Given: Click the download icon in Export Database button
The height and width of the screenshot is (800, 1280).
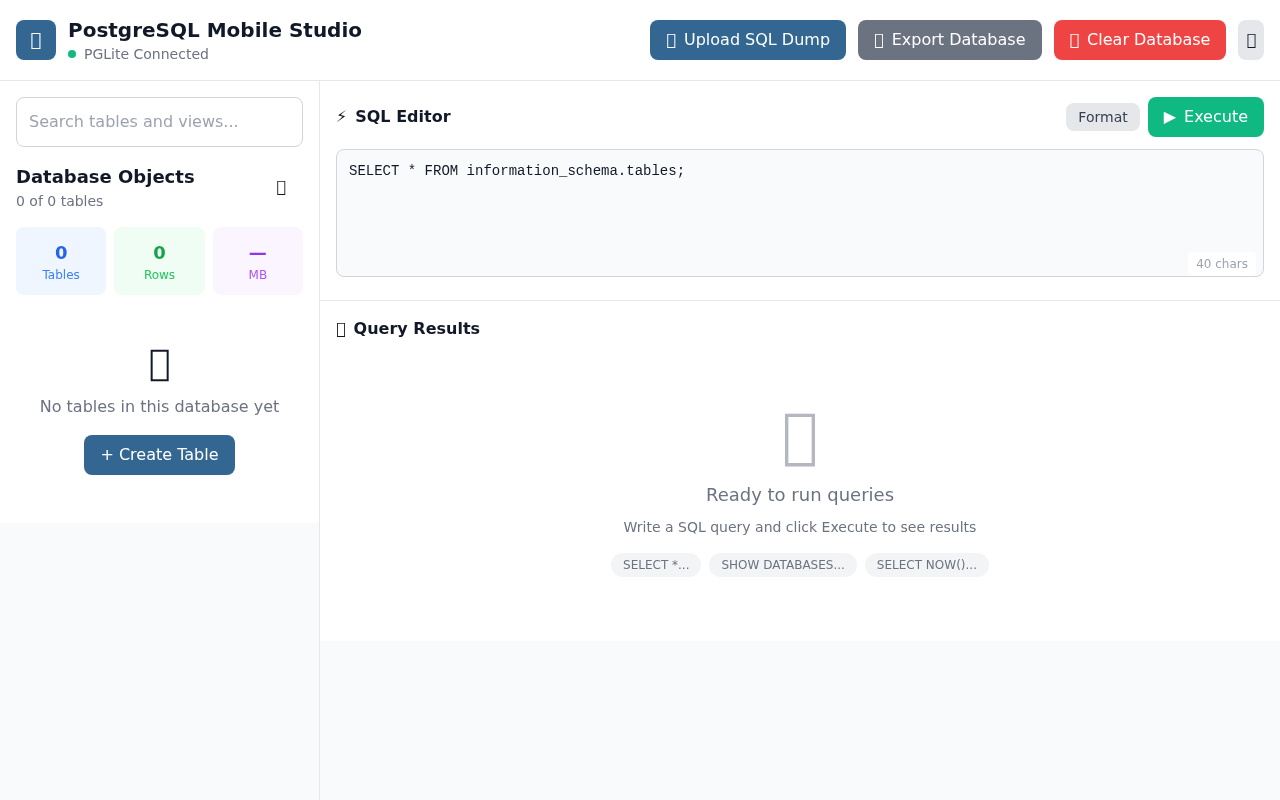Looking at the screenshot, I should pyautogui.click(x=880, y=40).
